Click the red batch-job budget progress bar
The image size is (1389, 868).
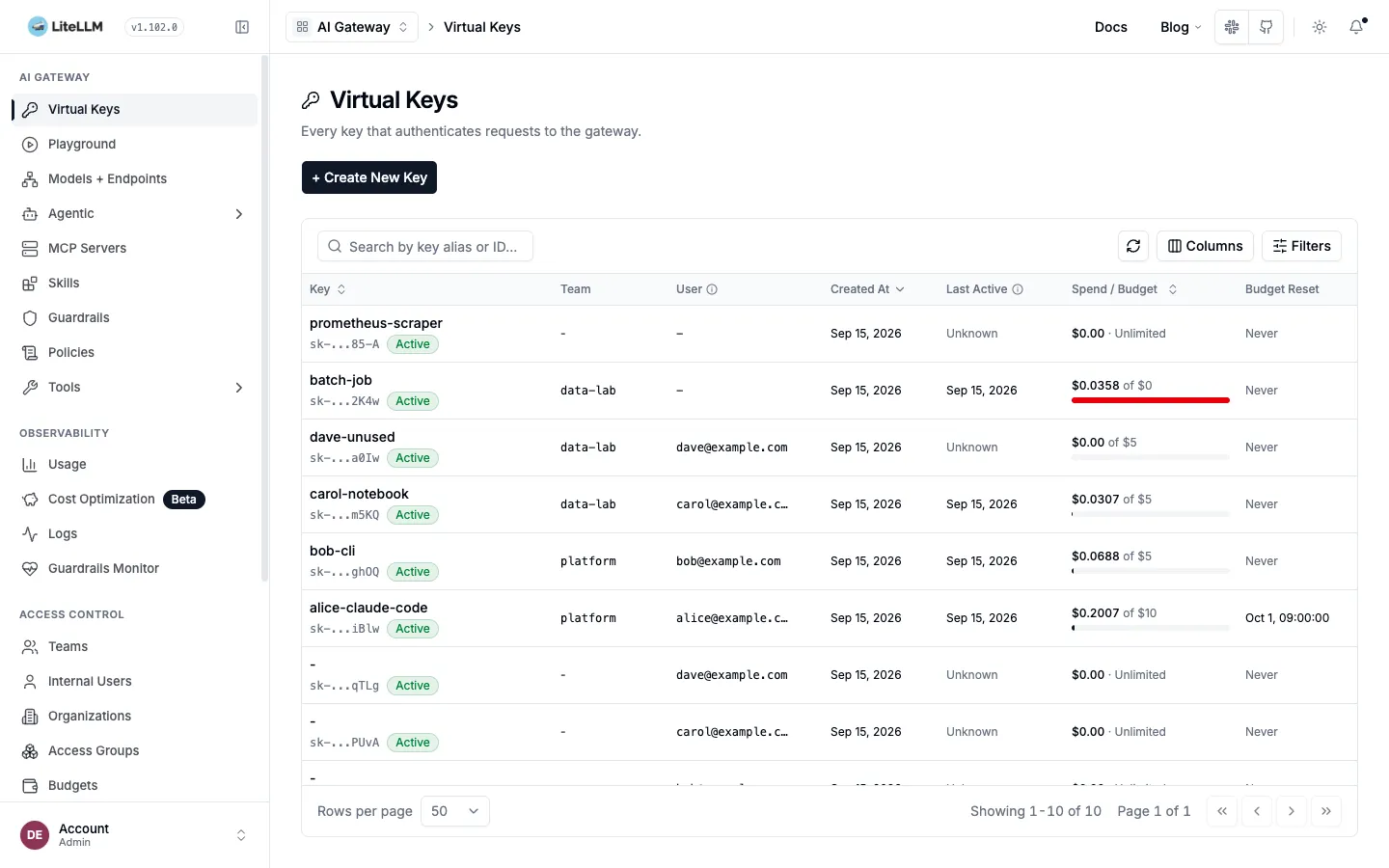click(x=1151, y=399)
